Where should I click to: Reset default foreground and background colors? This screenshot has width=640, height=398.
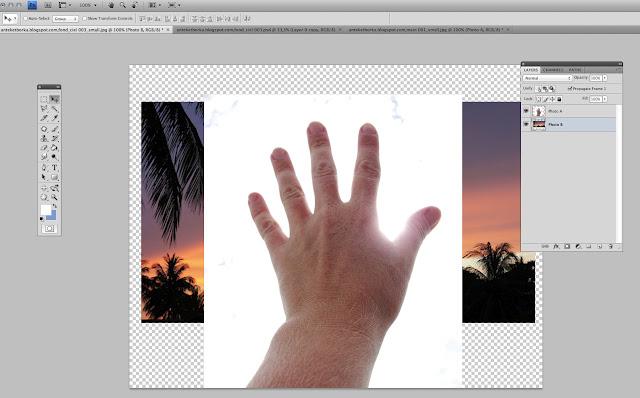(x=41, y=218)
